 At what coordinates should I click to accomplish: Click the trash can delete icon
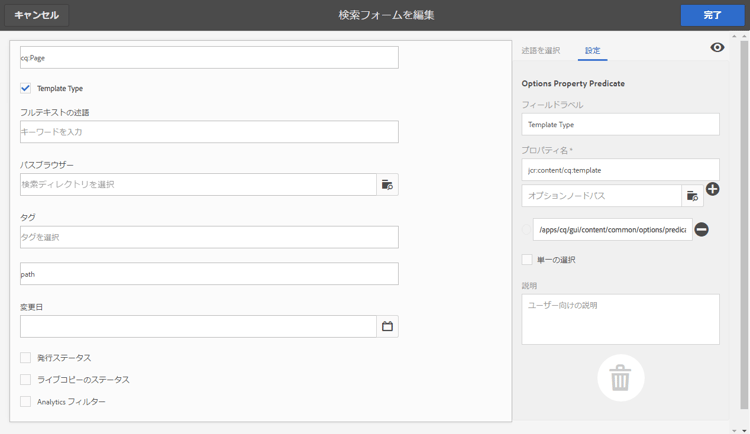(x=620, y=379)
